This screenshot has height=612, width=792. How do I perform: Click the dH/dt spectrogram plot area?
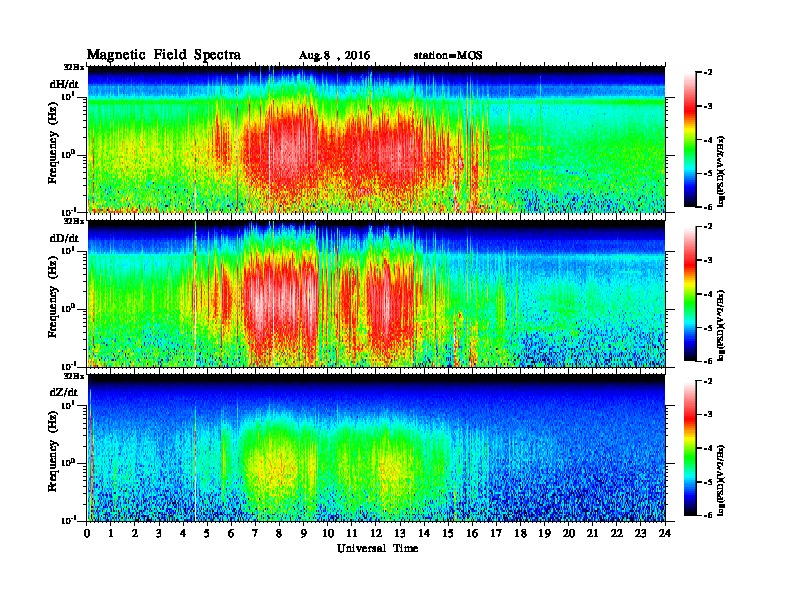pyautogui.click(x=376, y=139)
